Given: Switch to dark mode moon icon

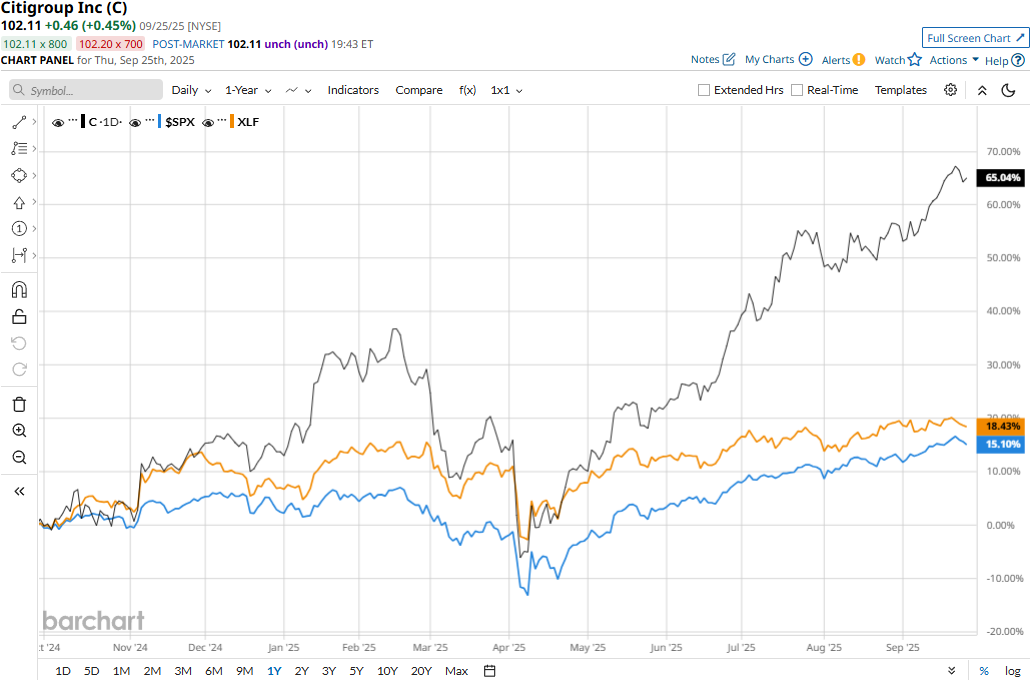Looking at the screenshot, I should point(1008,90).
